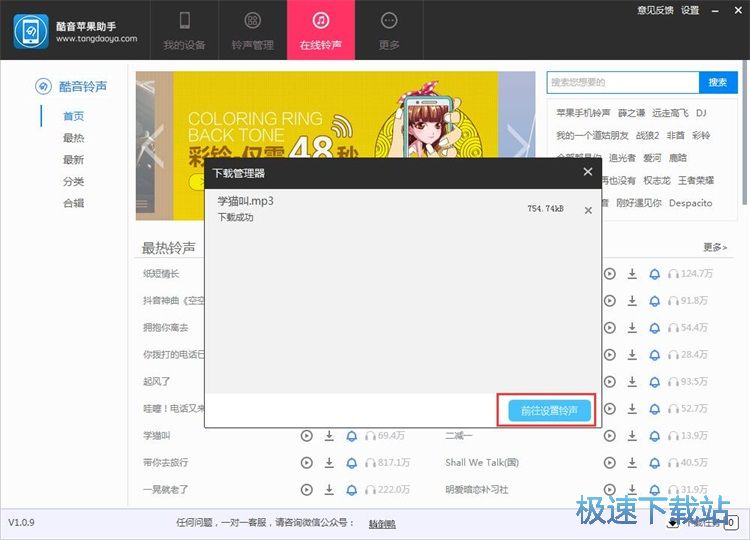Open the 铃声管理 tab
The height and width of the screenshot is (540, 750).
tap(253, 30)
